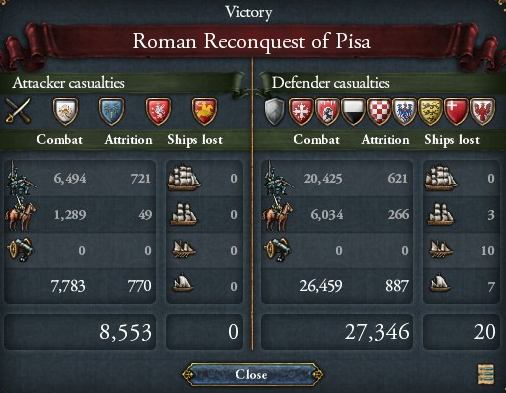
Task: Select the black-and-white striped defender shield
Action: coord(353,112)
